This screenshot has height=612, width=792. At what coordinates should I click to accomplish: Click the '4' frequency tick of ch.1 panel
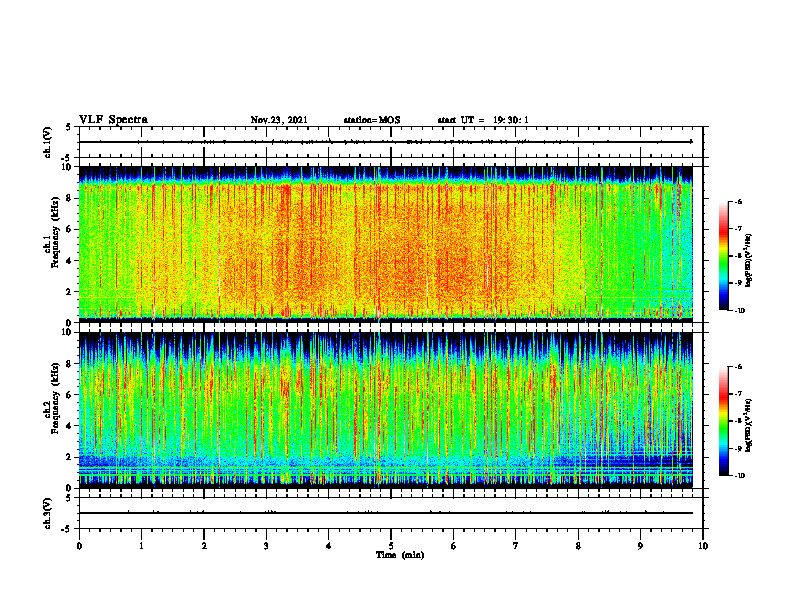click(70, 261)
